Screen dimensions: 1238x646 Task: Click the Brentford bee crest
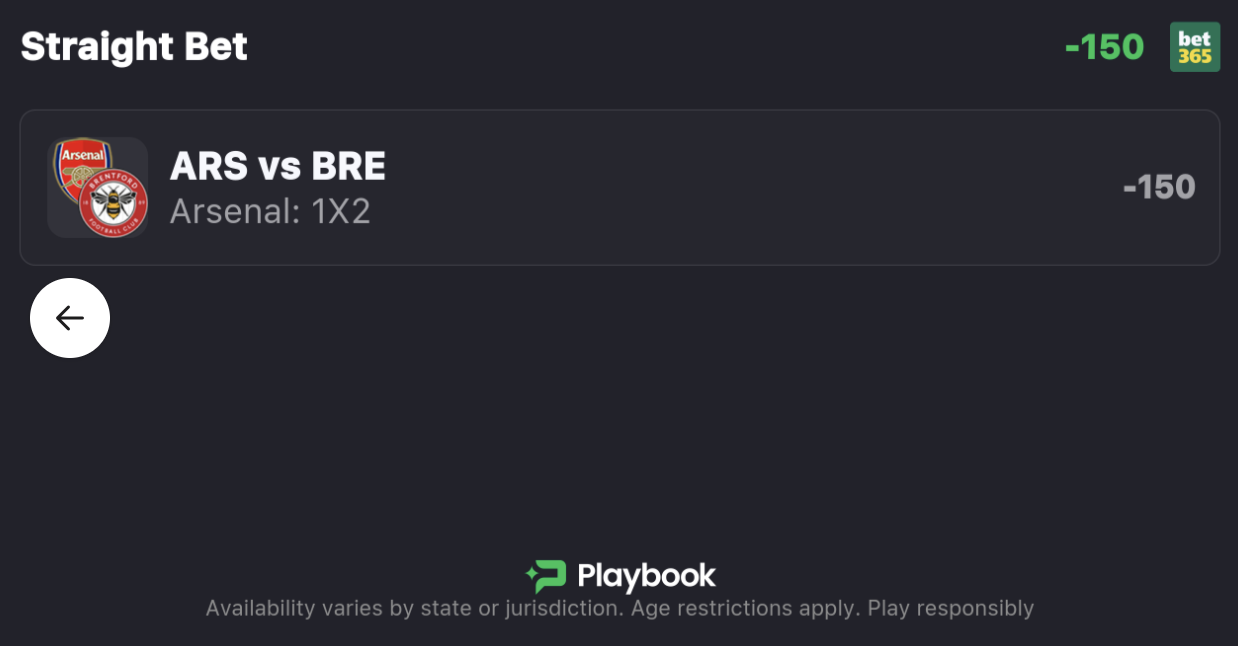click(114, 206)
